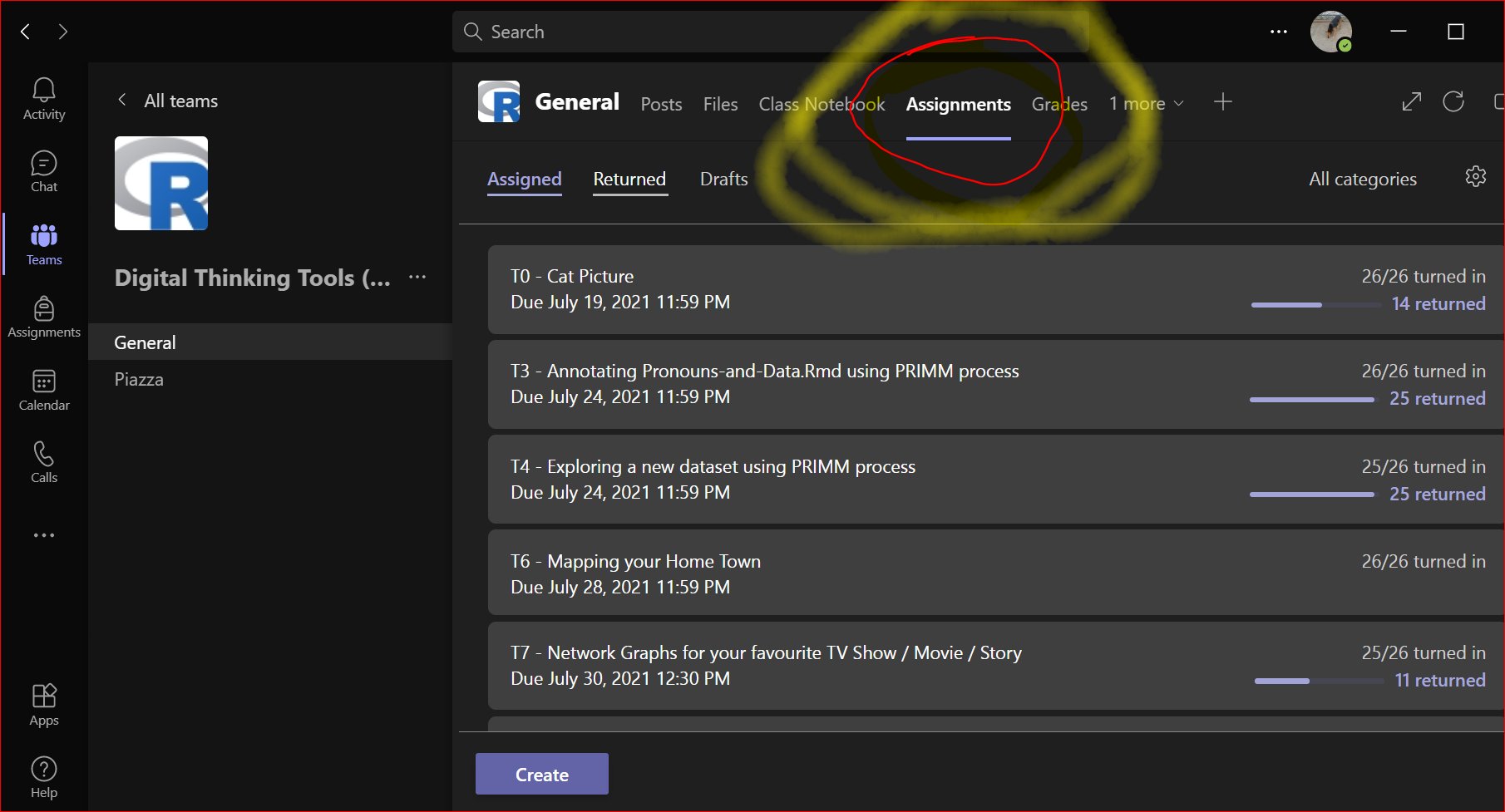The height and width of the screenshot is (812, 1505).
Task: Click the General channel R logo
Action: [x=499, y=101]
